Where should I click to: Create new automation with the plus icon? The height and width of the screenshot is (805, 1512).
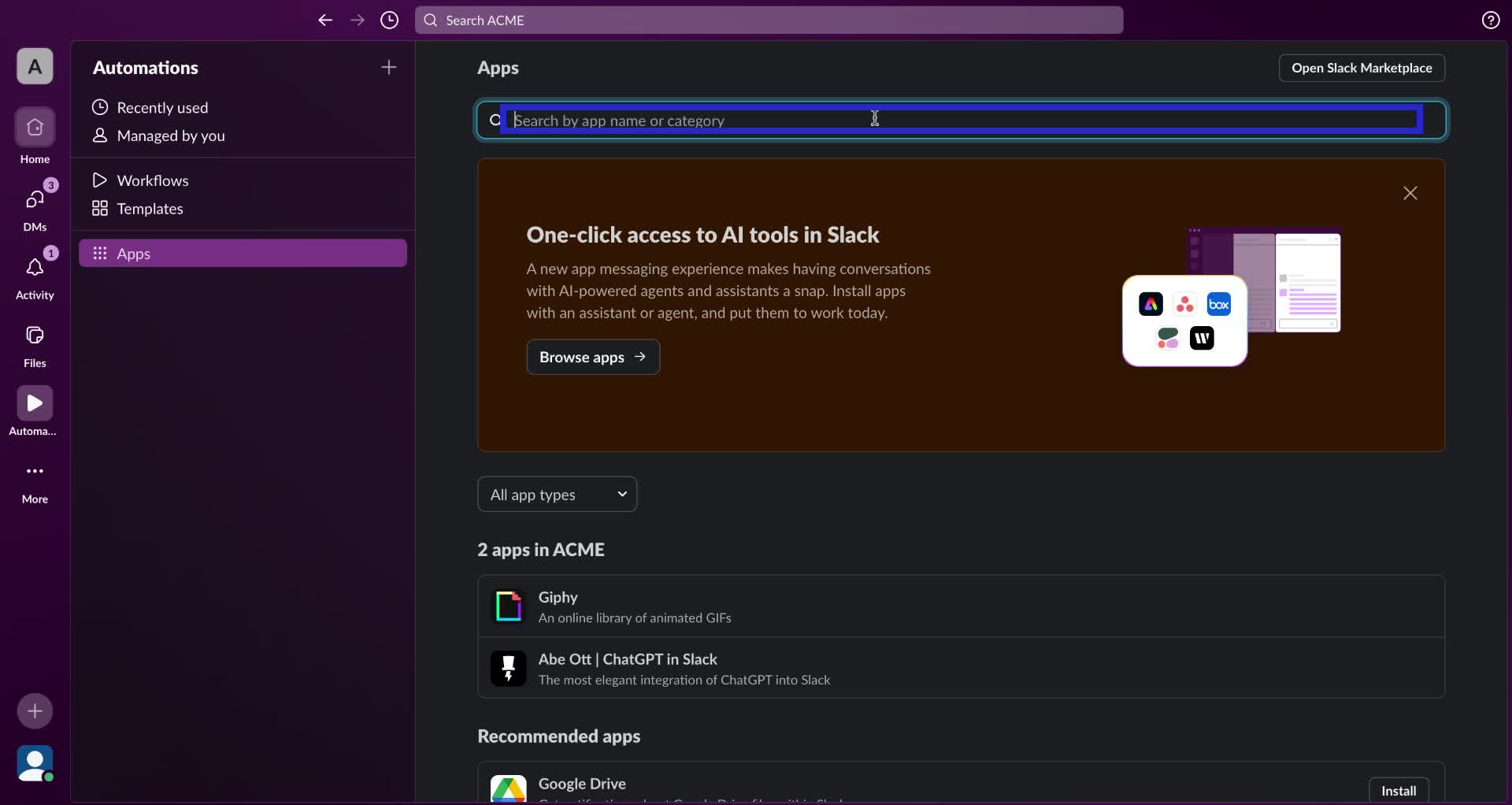(387, 68)
